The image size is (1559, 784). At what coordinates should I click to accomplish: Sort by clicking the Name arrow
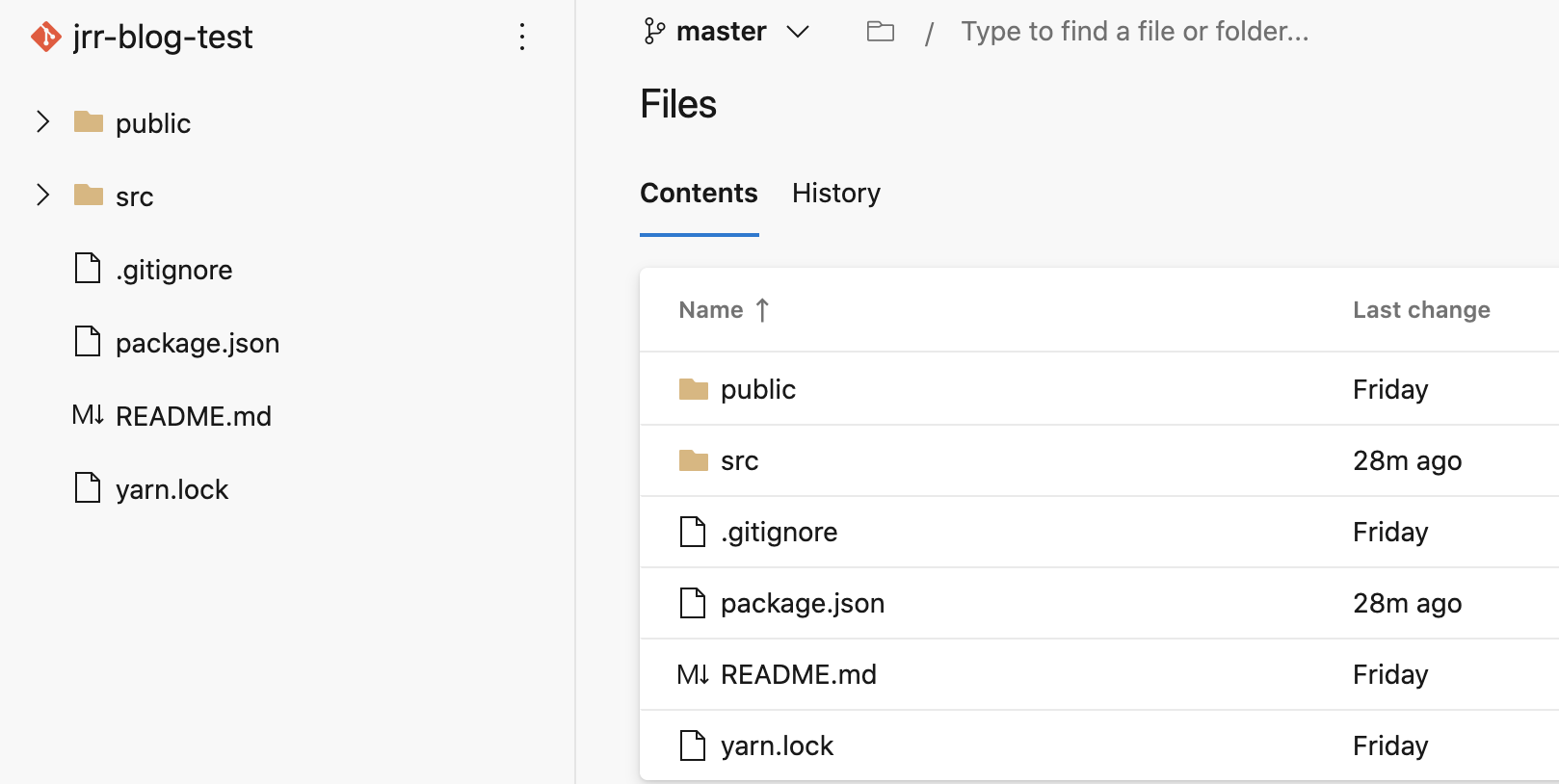click(762, 310)
